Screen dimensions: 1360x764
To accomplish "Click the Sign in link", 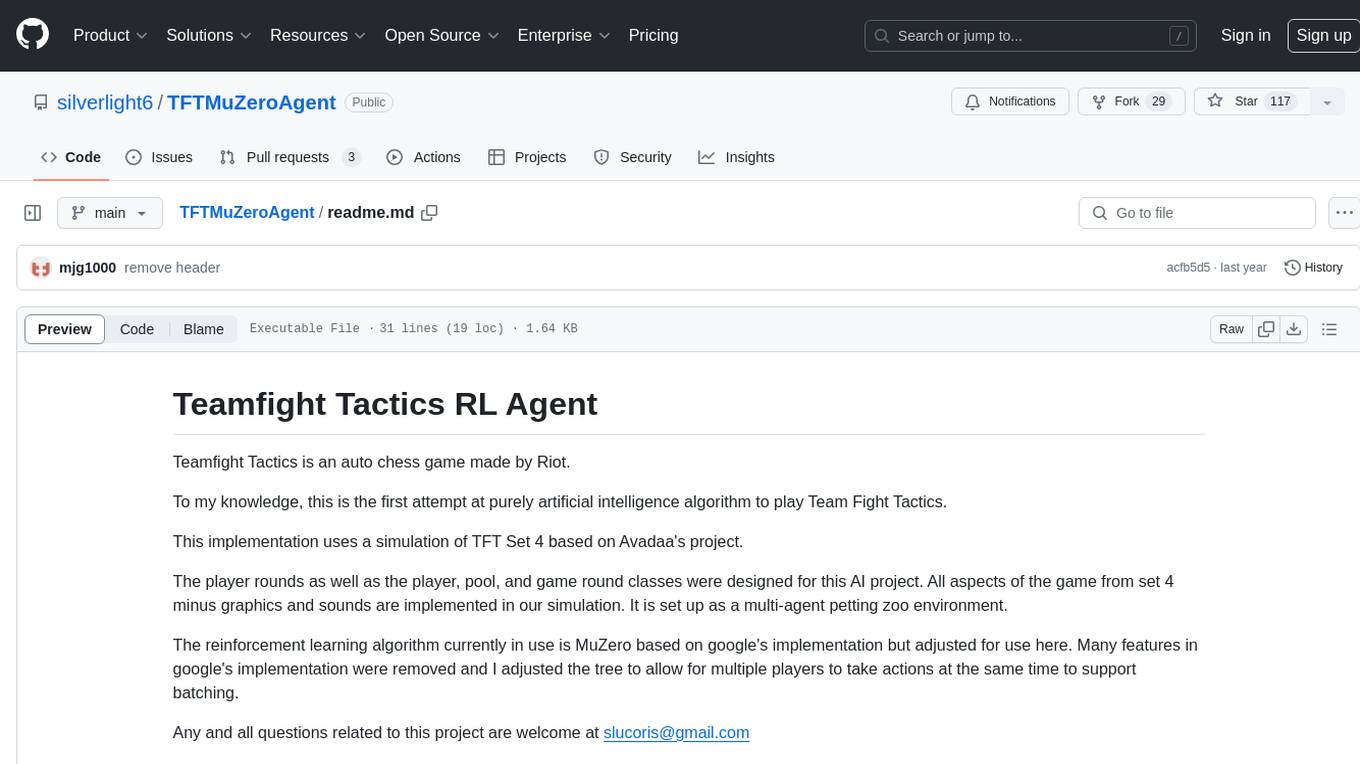I will click(1245, 35).
